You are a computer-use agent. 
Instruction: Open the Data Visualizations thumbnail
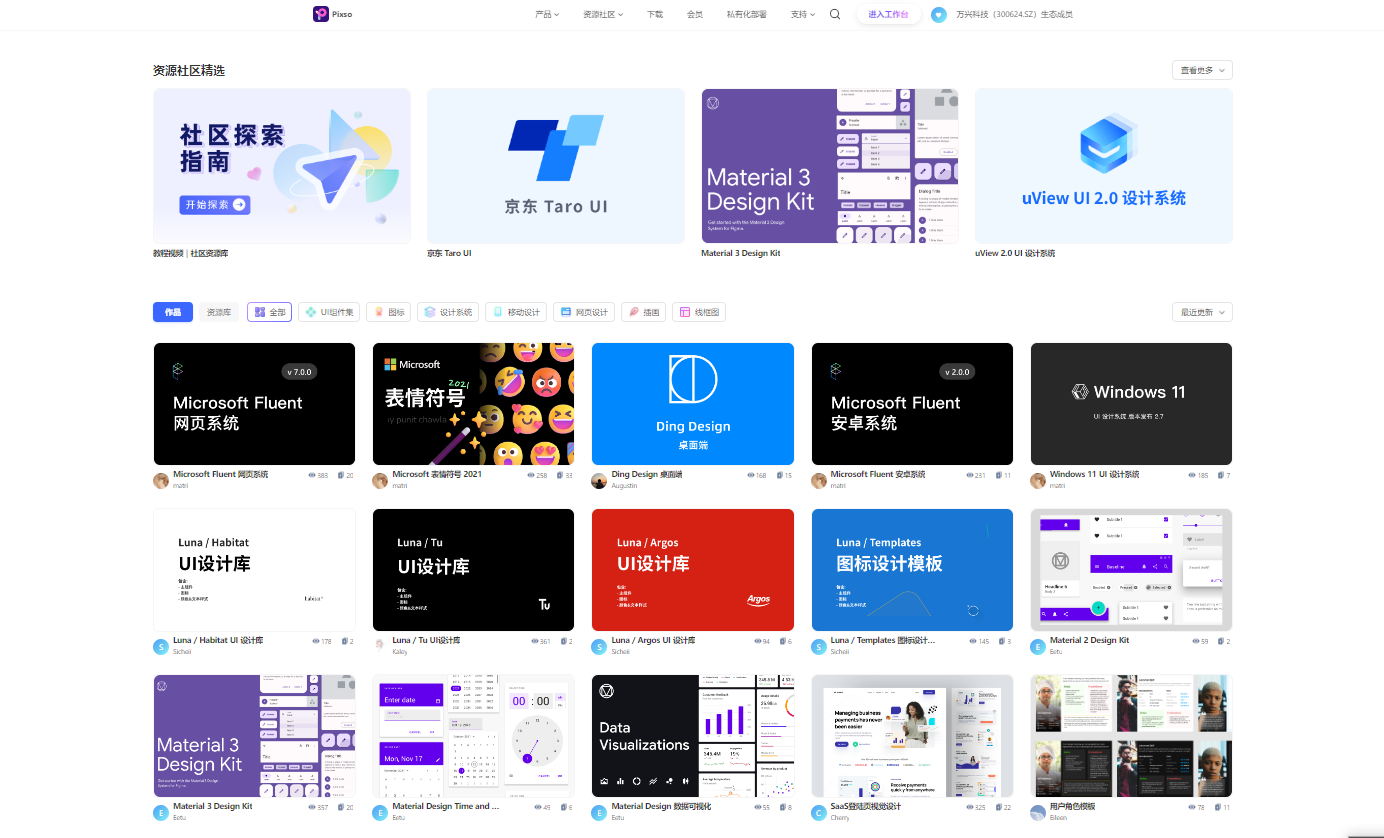693,736
